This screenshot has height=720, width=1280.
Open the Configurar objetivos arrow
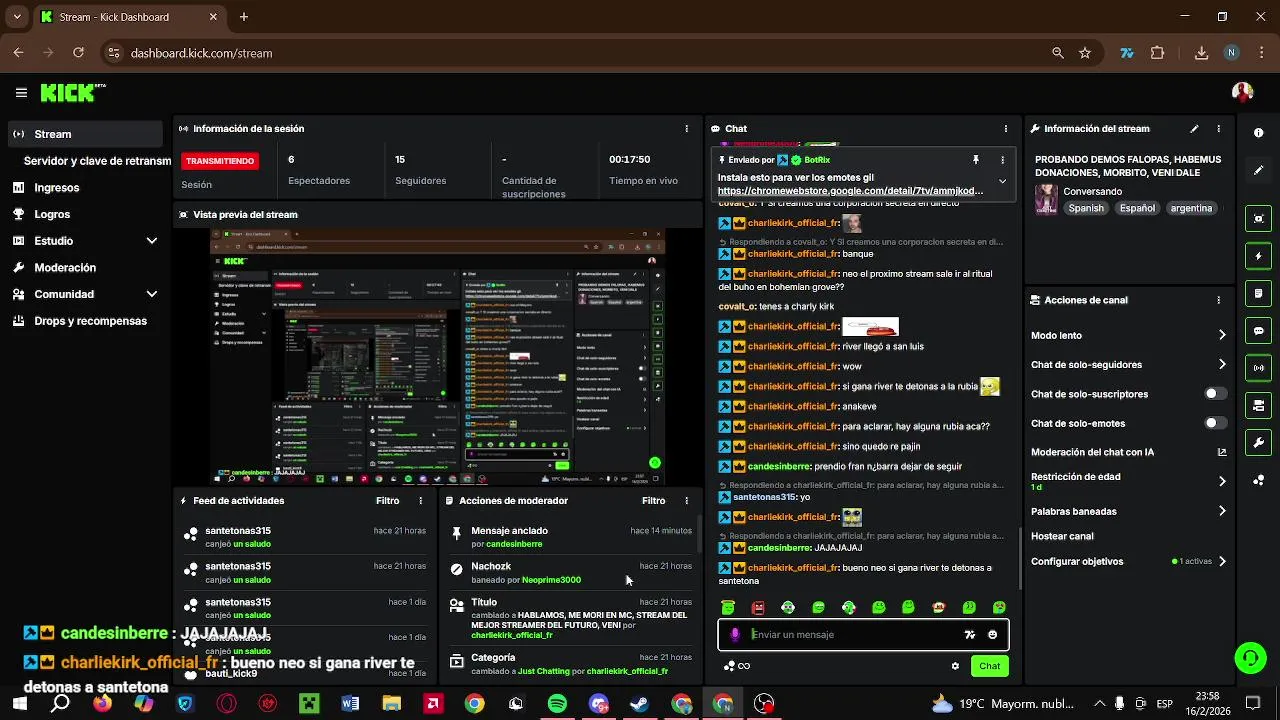[1221, 561]
